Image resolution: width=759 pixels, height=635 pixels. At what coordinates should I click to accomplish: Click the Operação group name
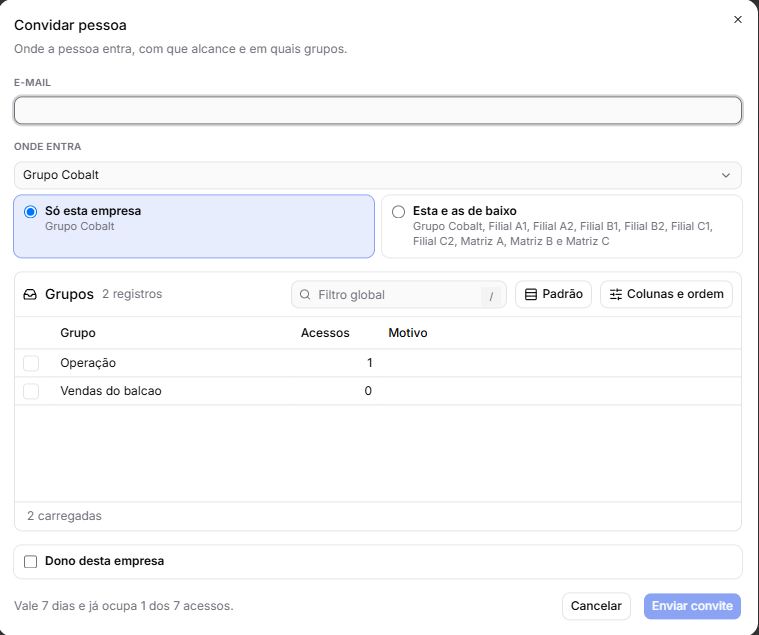pyautogui.click(x=88, y=363)
